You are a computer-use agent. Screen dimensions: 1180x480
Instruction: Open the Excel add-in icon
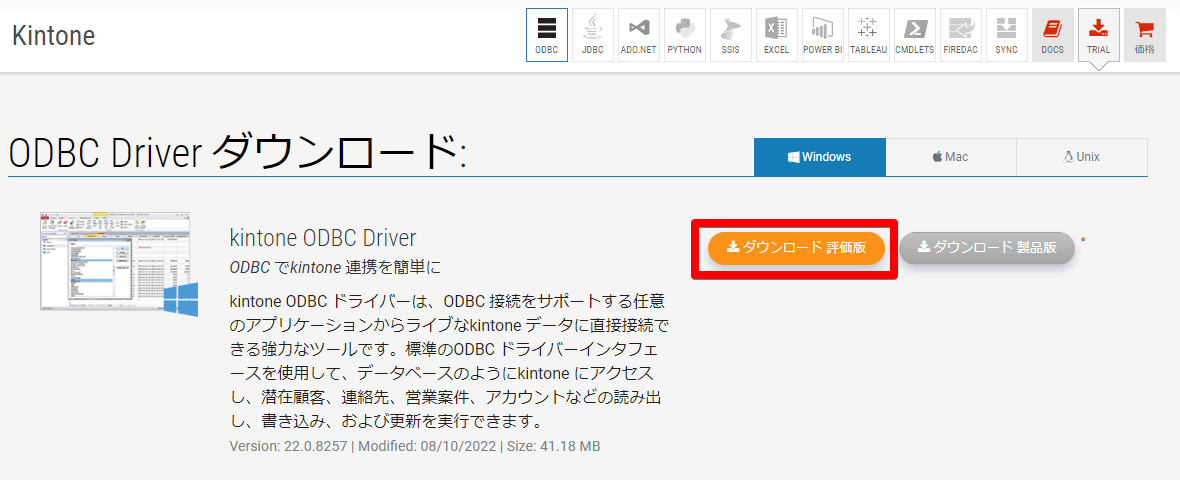click(776, 35)
